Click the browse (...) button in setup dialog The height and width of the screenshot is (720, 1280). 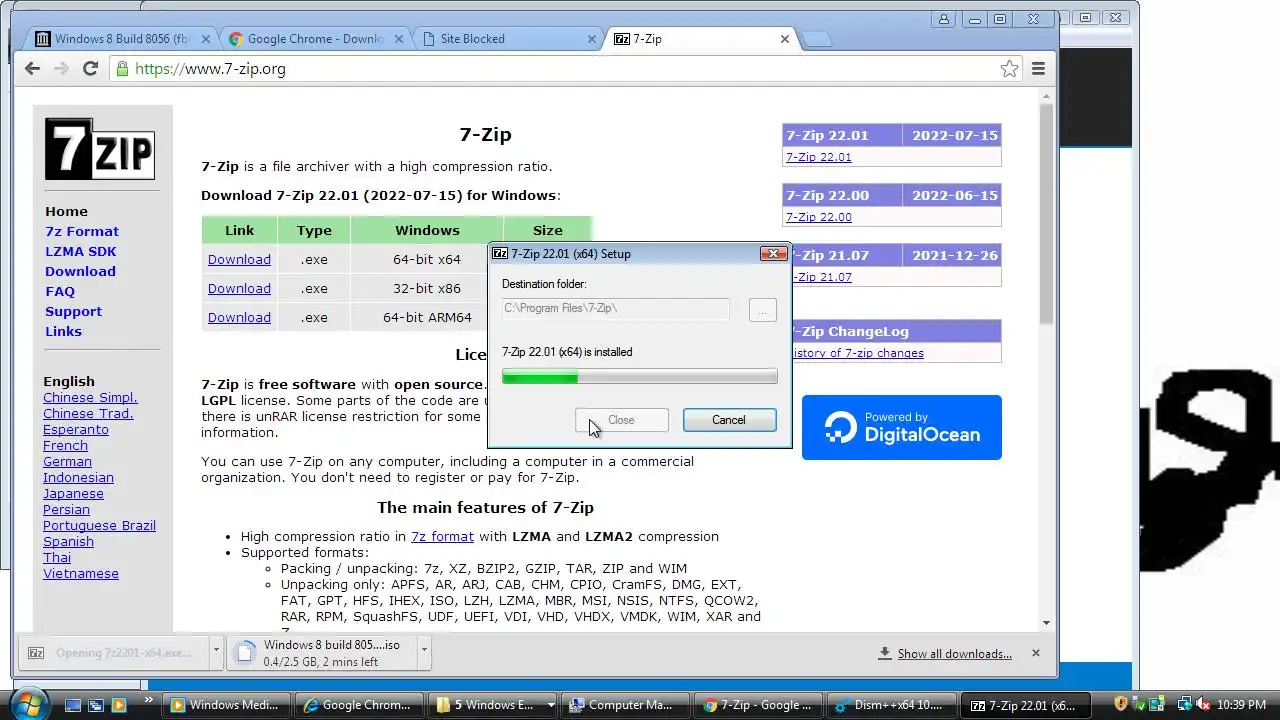click(x=762, y=309)
